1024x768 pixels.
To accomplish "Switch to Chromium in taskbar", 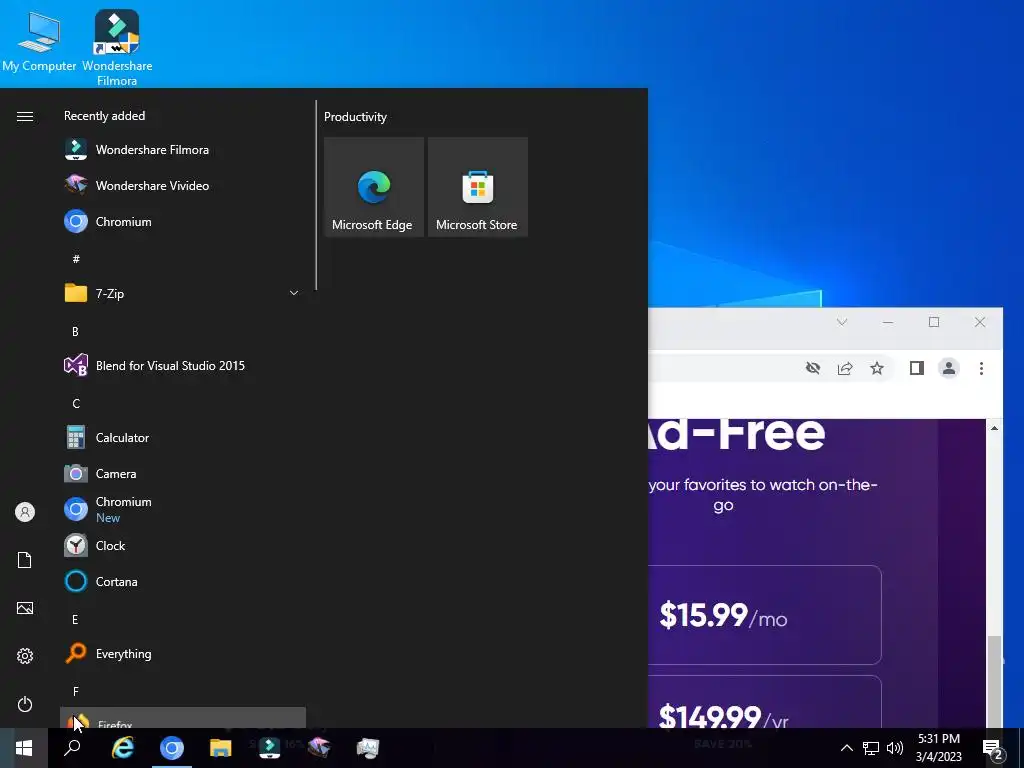I will tap(172, 748).
